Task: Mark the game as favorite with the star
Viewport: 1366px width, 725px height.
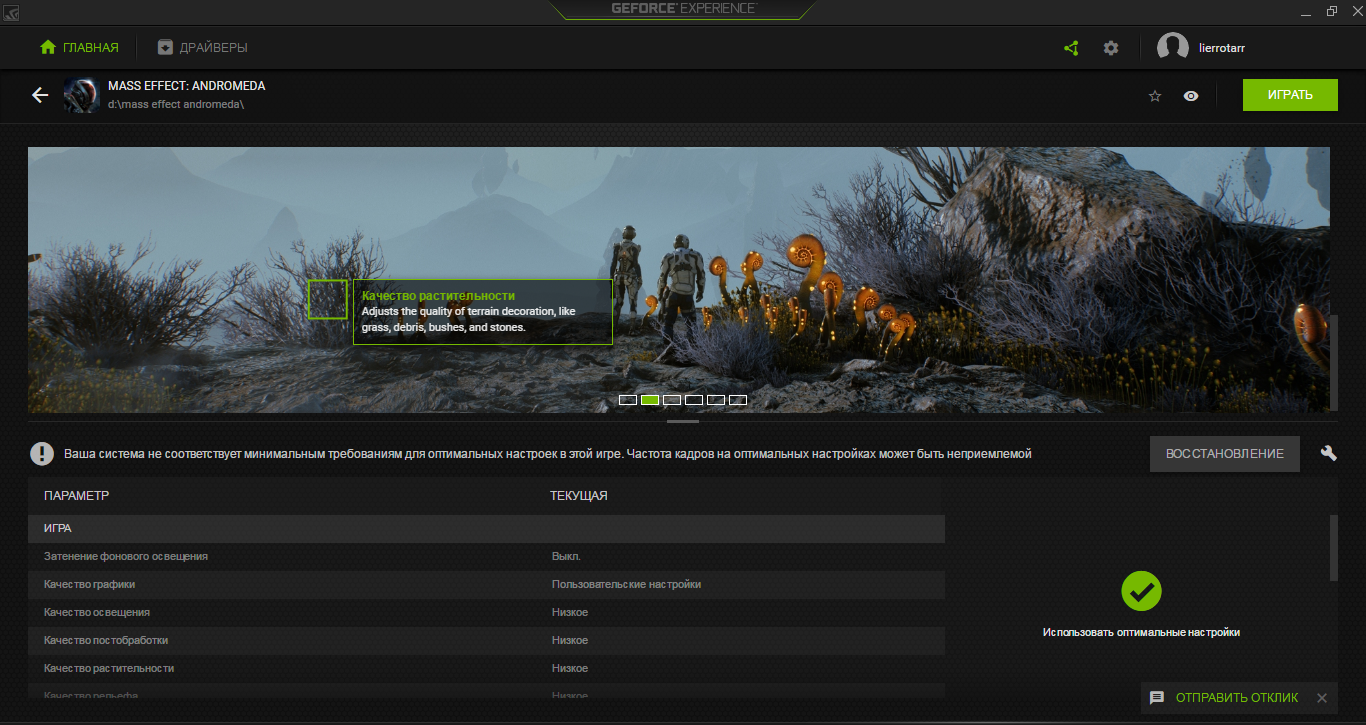Action: (1155, 96)
